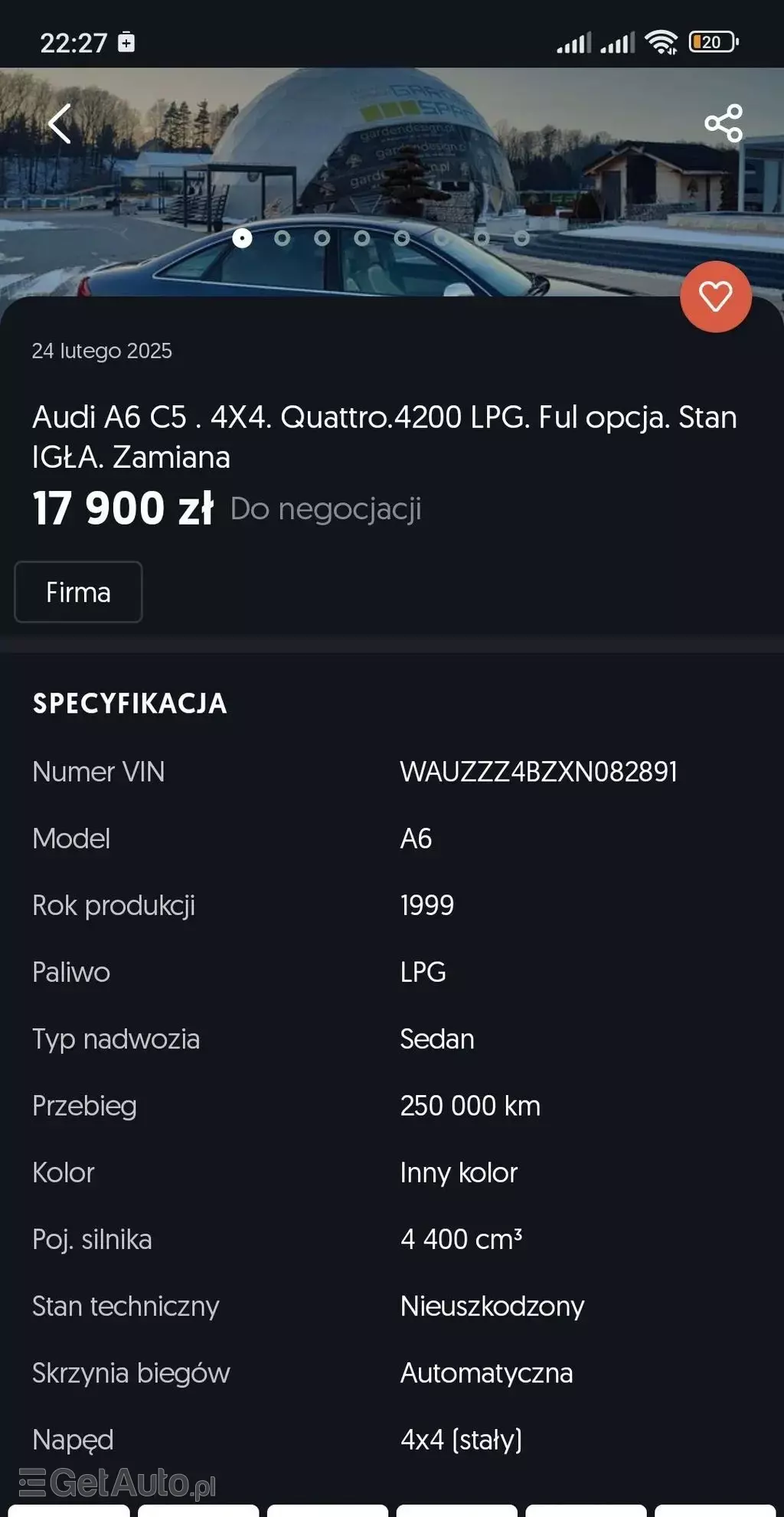Tap the 250 000 km mileage value
The height and width of the screenshot is (1517, 784).
469,1106
